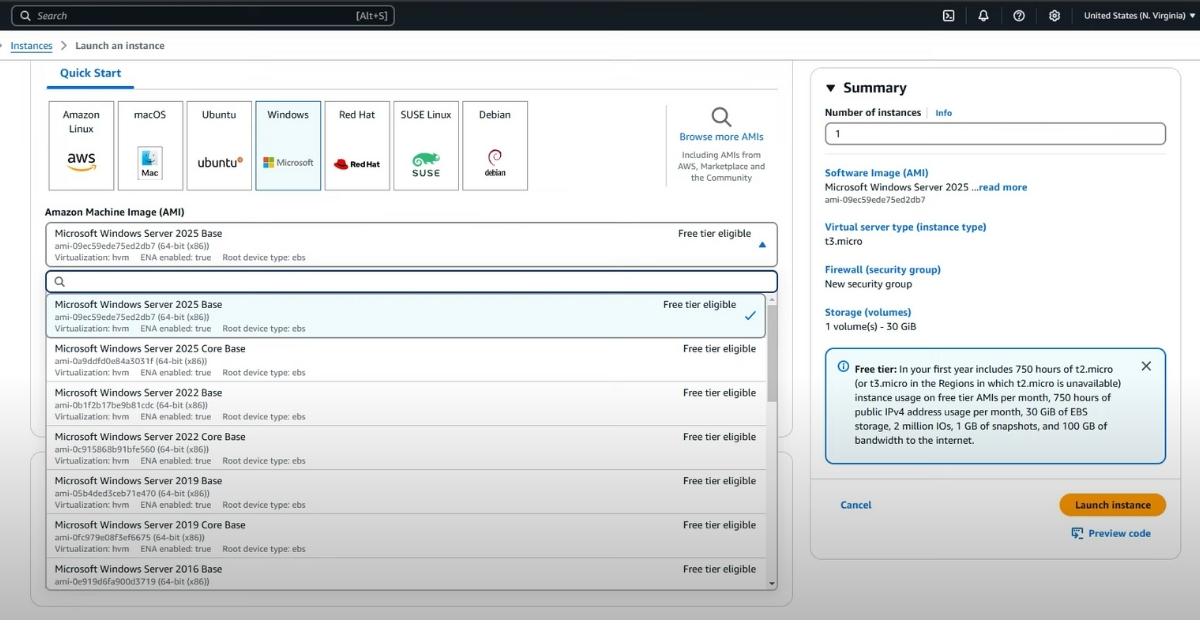The height and width of the screenshot is (628, 1200).
Task: Choose Microsoft Windows Server 2019 Base
Action: point(406,492)
